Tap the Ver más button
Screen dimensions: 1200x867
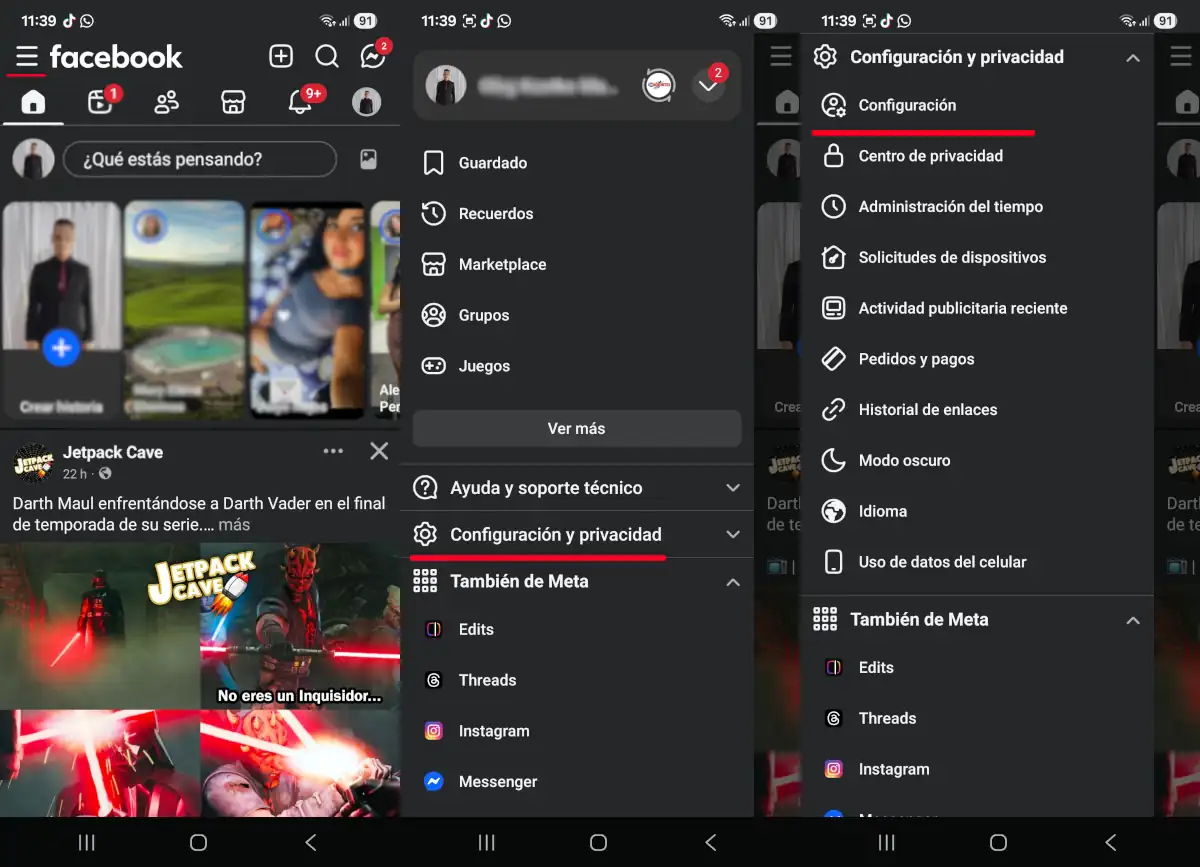pos(577,428)
